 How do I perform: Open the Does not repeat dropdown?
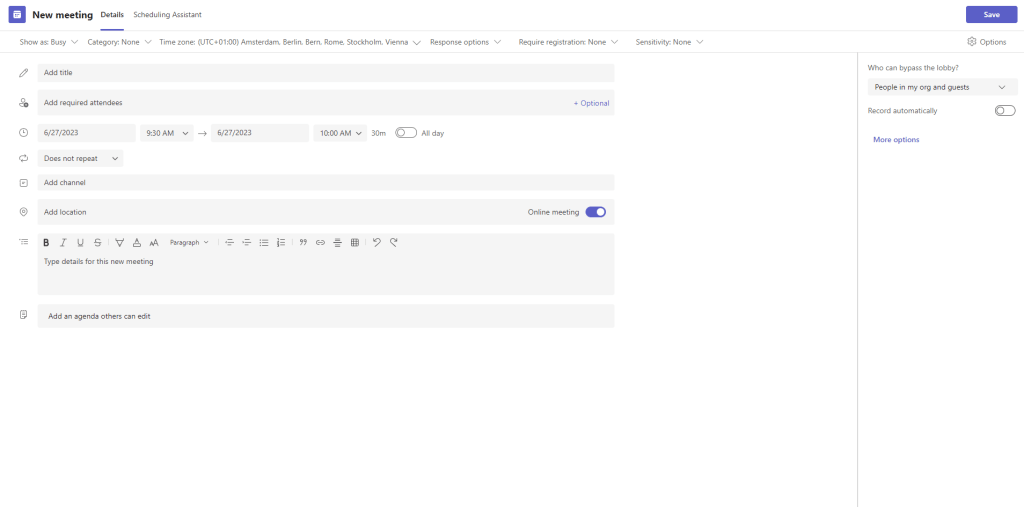pyautogui.click(x=80, y=158)
